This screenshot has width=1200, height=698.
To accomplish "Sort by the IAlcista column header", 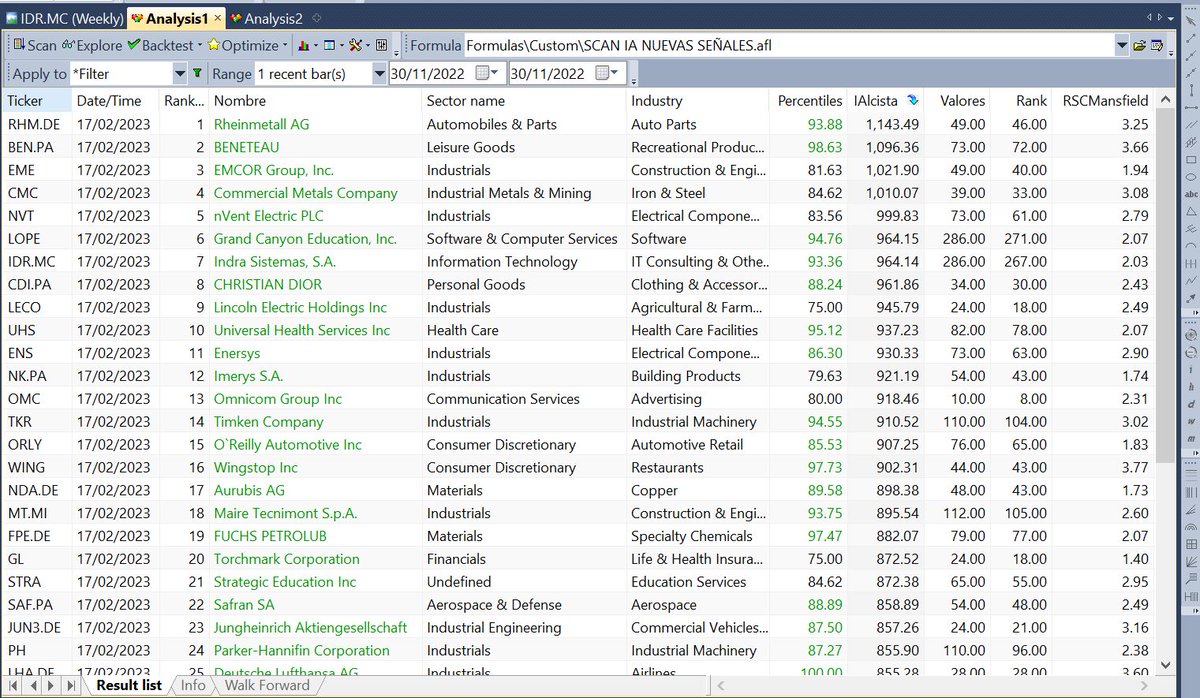I will pos(886,100).
